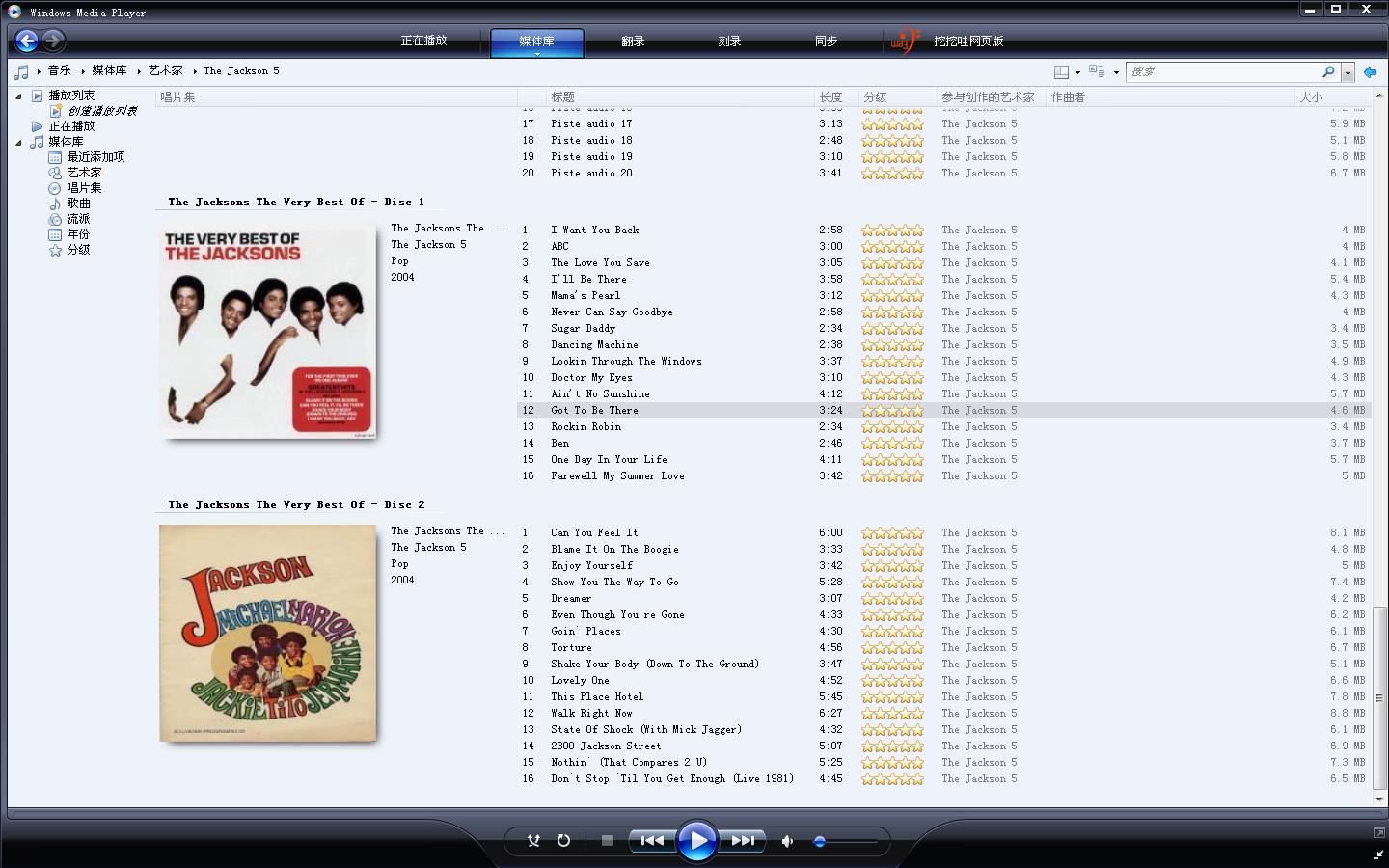Toggle shuffle playback on
The height and width of the screenshot is (868, 1389).
point(533,840)
